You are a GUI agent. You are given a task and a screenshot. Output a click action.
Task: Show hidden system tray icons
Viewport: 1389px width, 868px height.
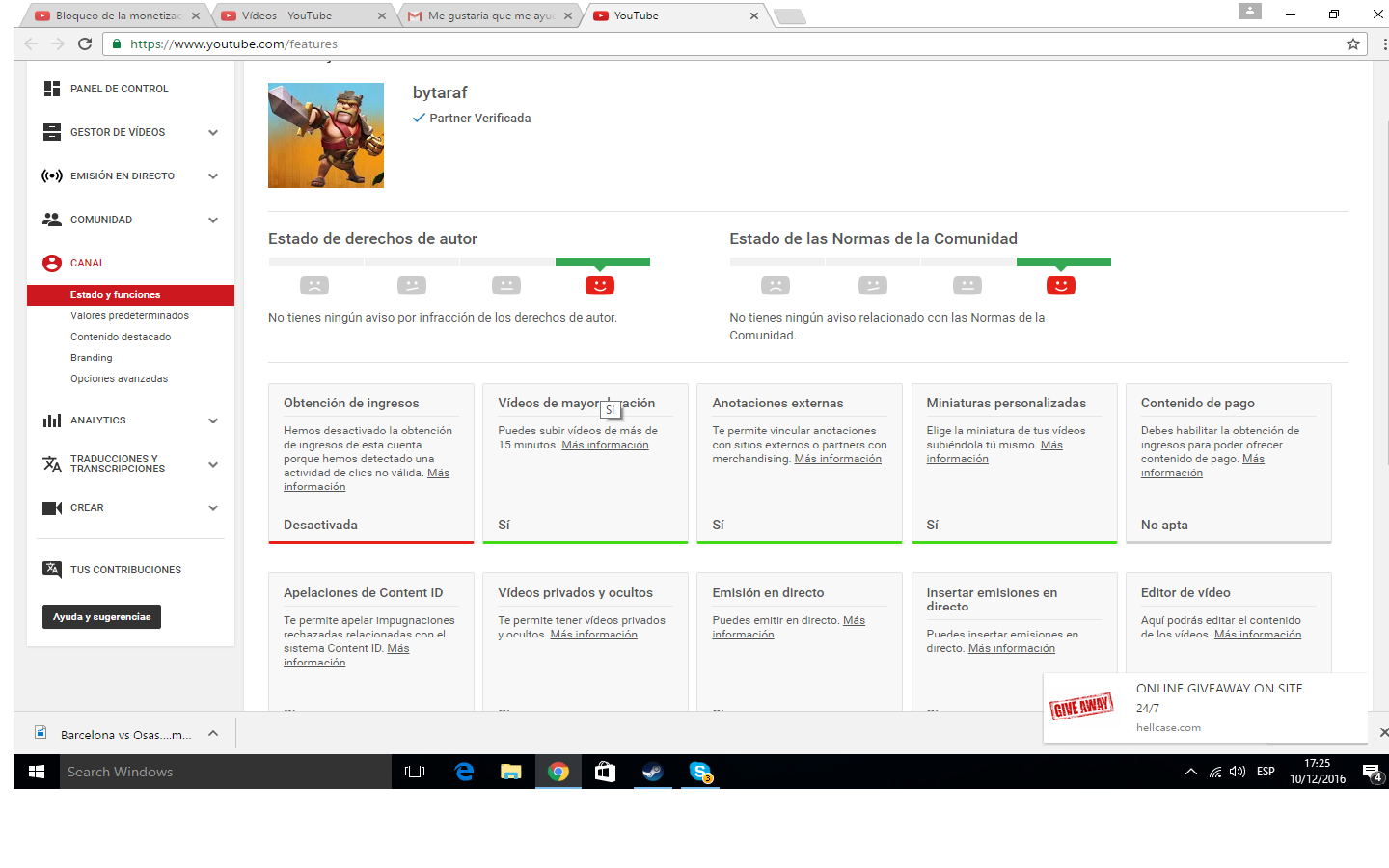click(x=1191, y=772)
